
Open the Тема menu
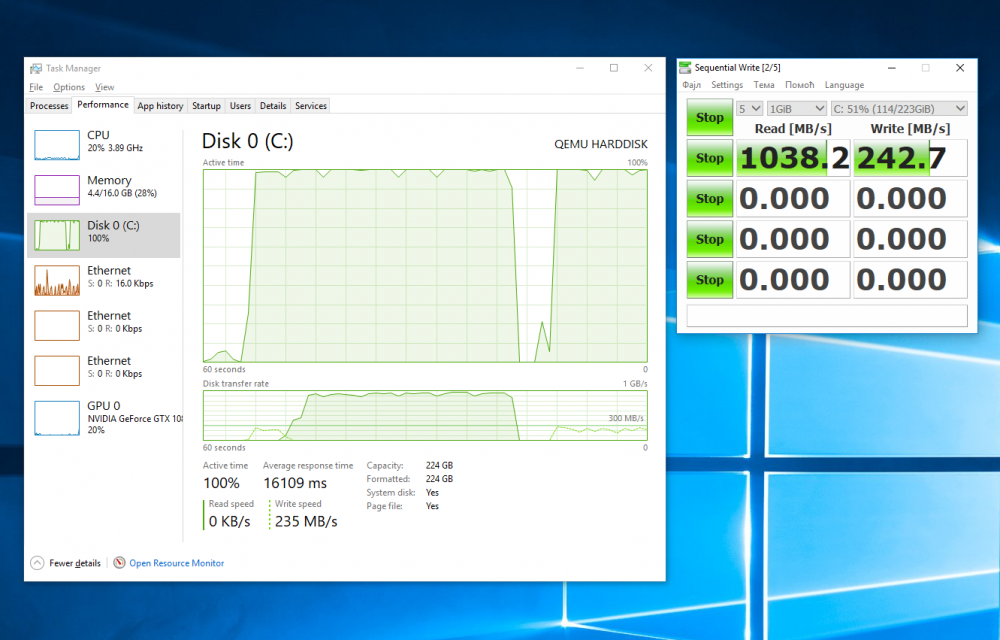764,85
